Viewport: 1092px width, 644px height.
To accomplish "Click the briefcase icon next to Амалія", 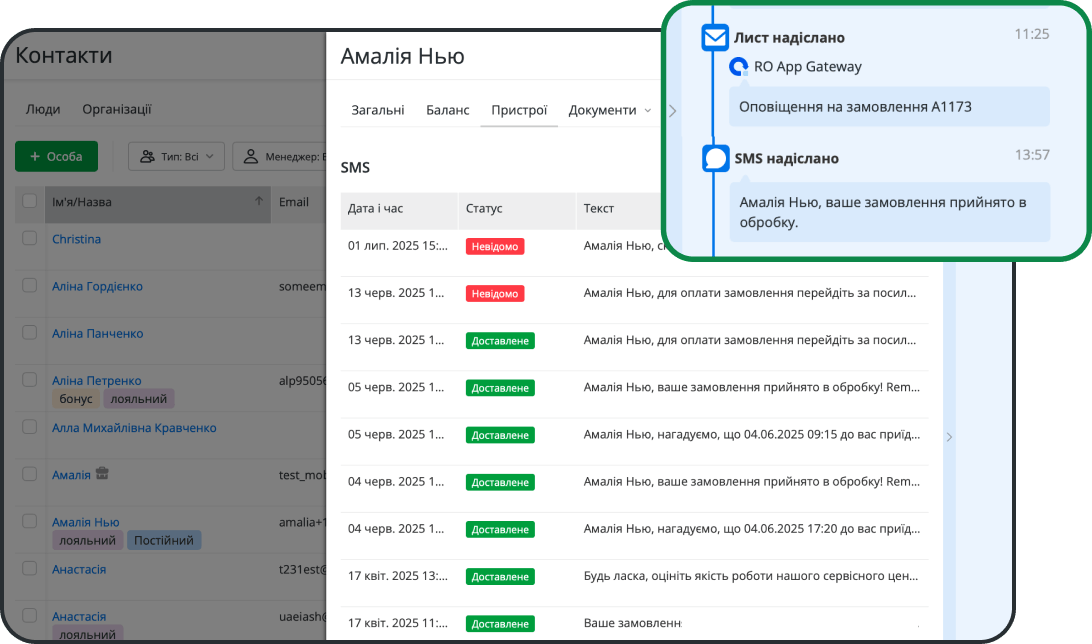I will [x=102, y=473].
